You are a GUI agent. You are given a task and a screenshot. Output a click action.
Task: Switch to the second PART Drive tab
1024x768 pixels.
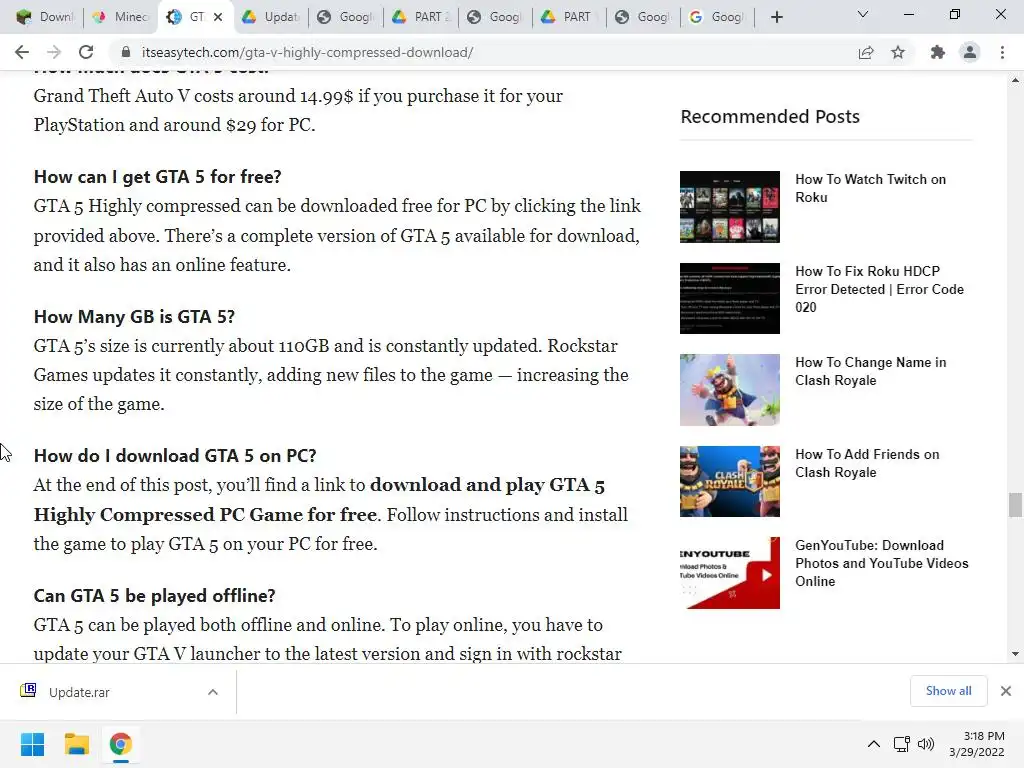pyautogui.click(x=569, y=17)
